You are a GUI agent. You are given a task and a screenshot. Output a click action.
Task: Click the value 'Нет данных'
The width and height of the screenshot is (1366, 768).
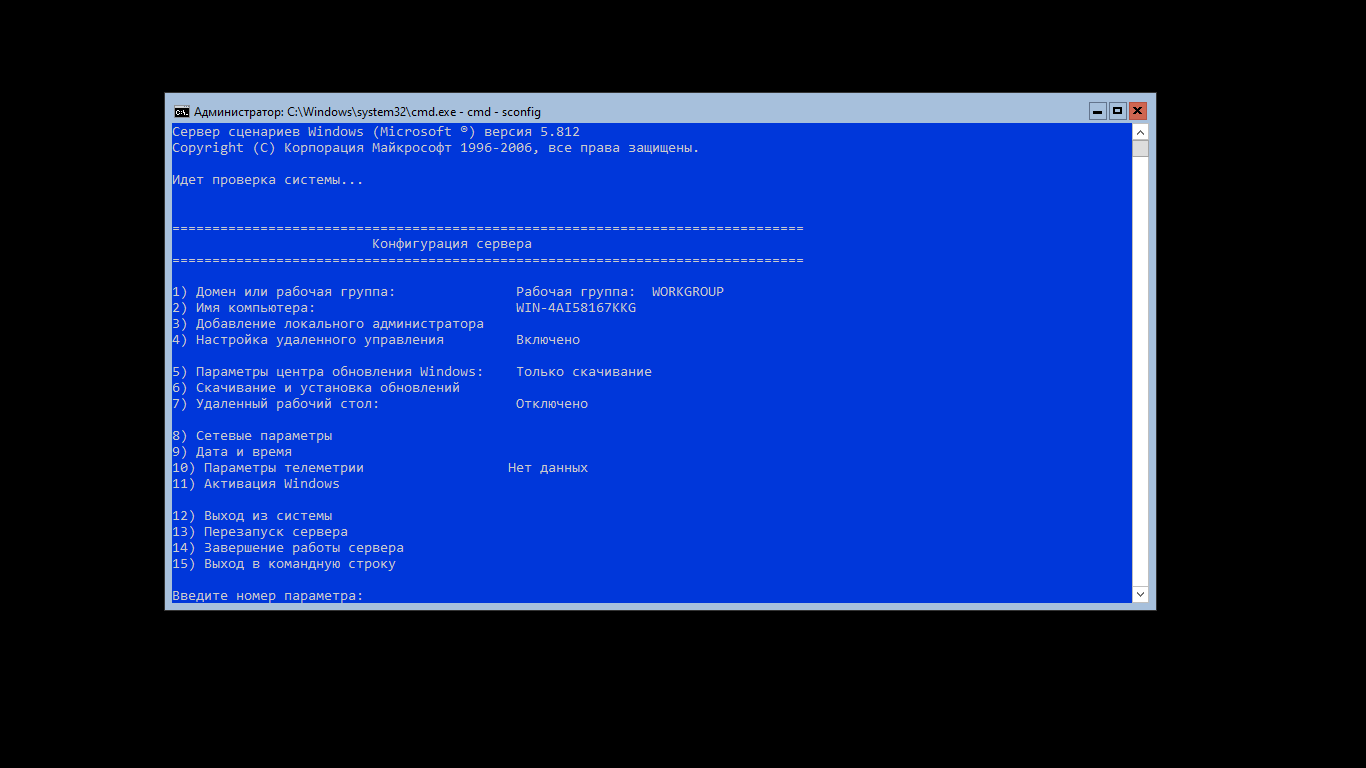pos(548,468)
